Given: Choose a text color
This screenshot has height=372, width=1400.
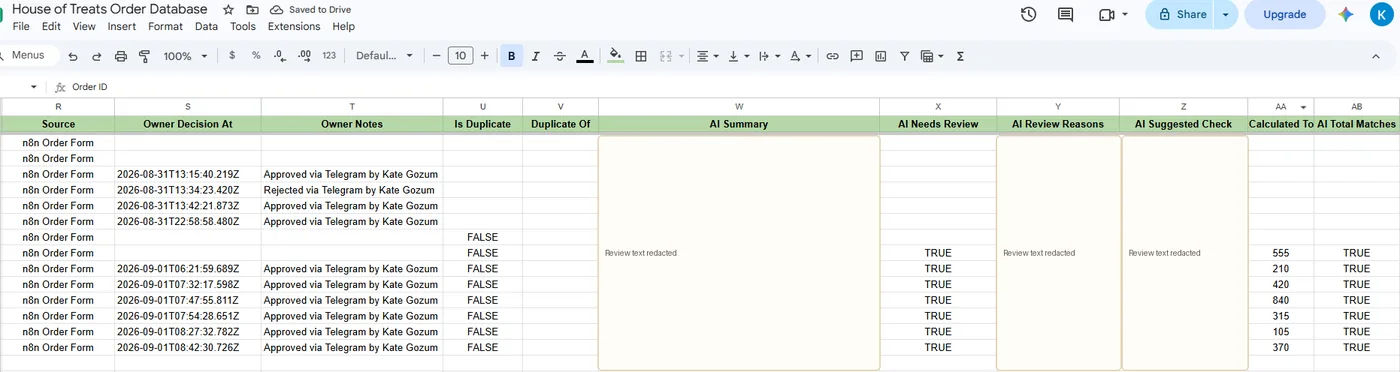Looking at the screenshot, I should click(585, 56).
